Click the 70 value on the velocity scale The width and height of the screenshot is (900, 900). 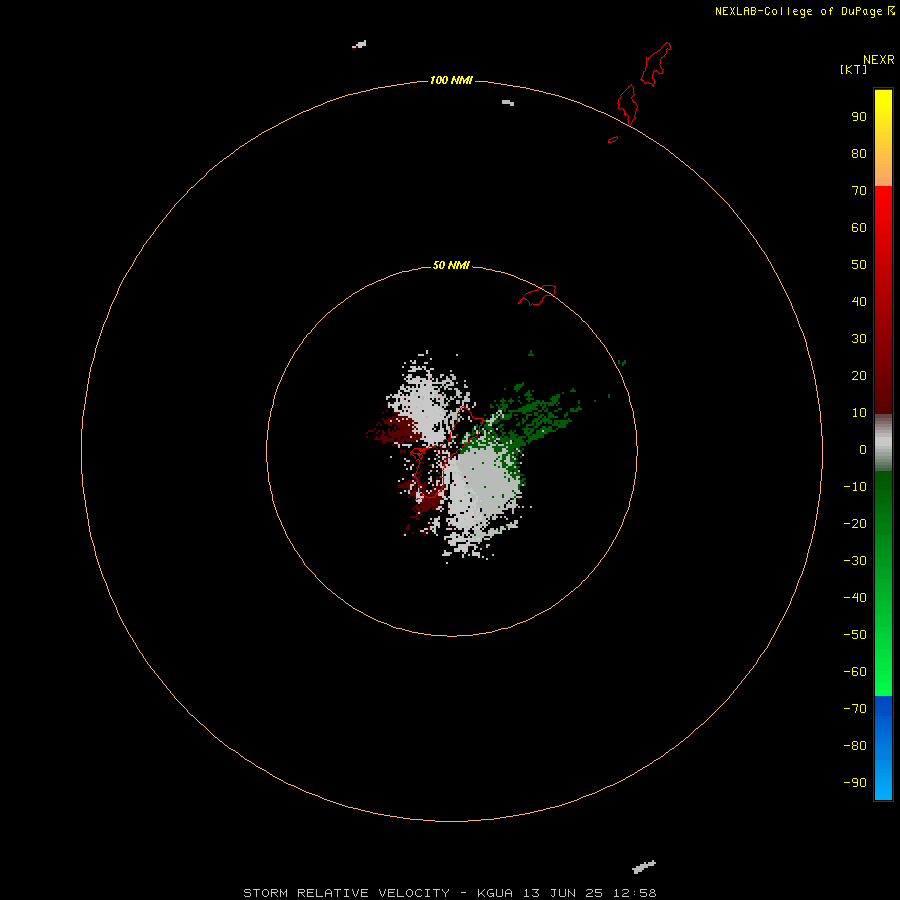[859, 191]
